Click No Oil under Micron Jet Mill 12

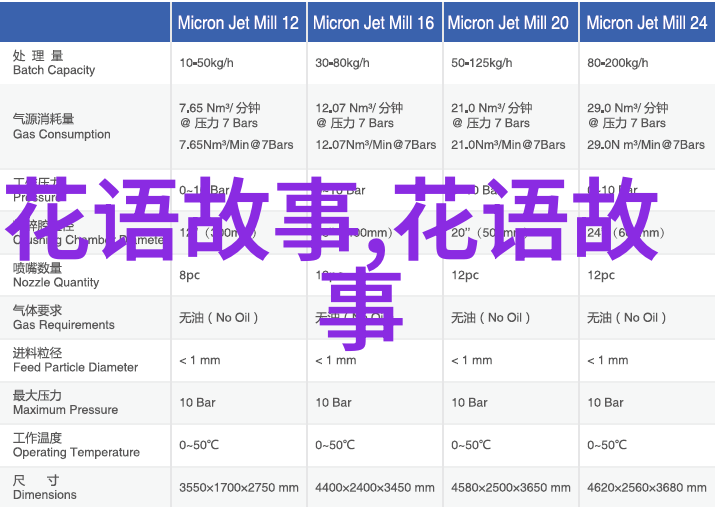[218, 318]
